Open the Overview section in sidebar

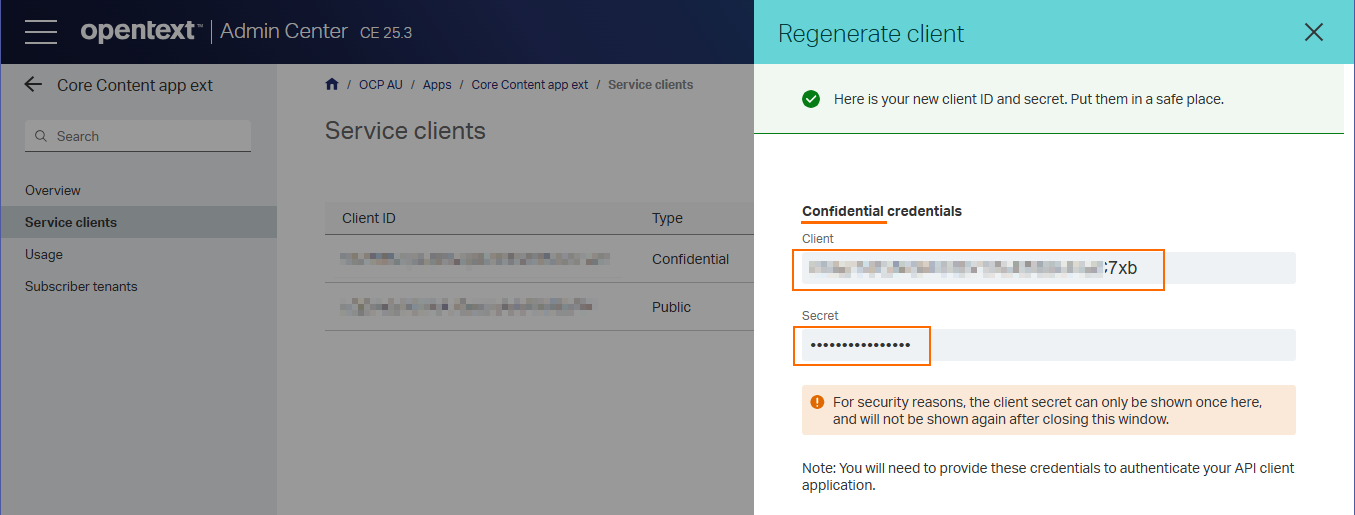[x=53, y=190]
